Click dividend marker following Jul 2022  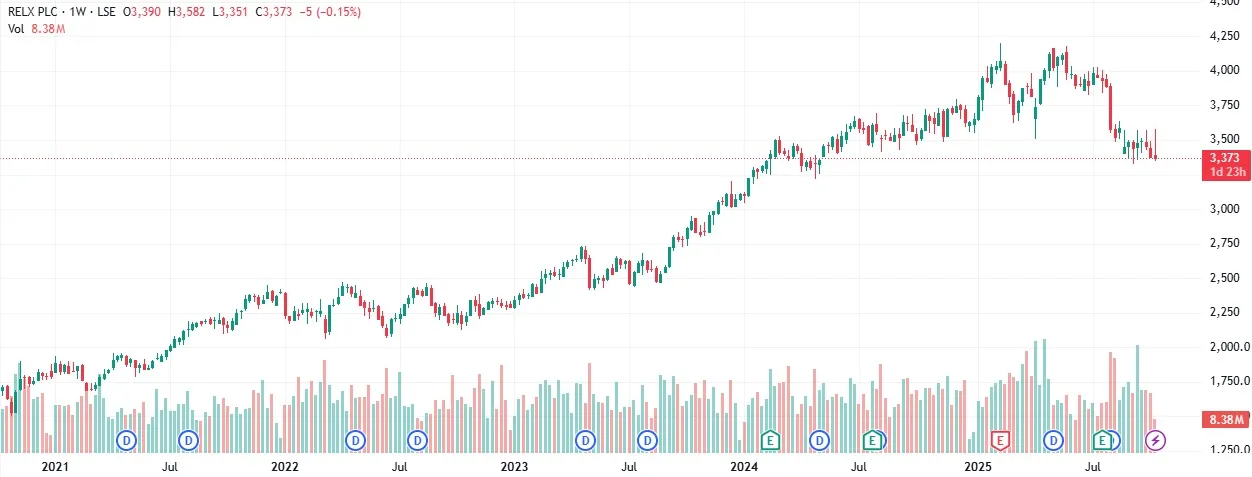click(417, 439)
